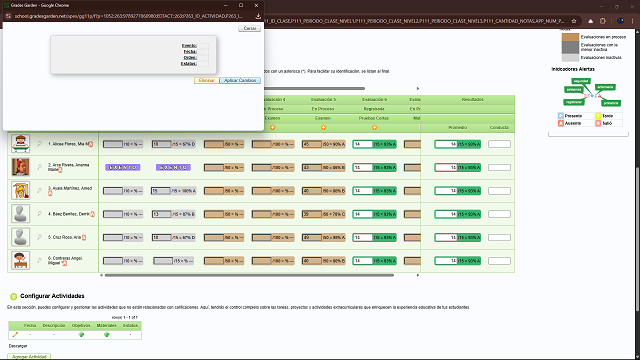
Task: Click the popup window address bar URL
Action: tap(129, 16)
